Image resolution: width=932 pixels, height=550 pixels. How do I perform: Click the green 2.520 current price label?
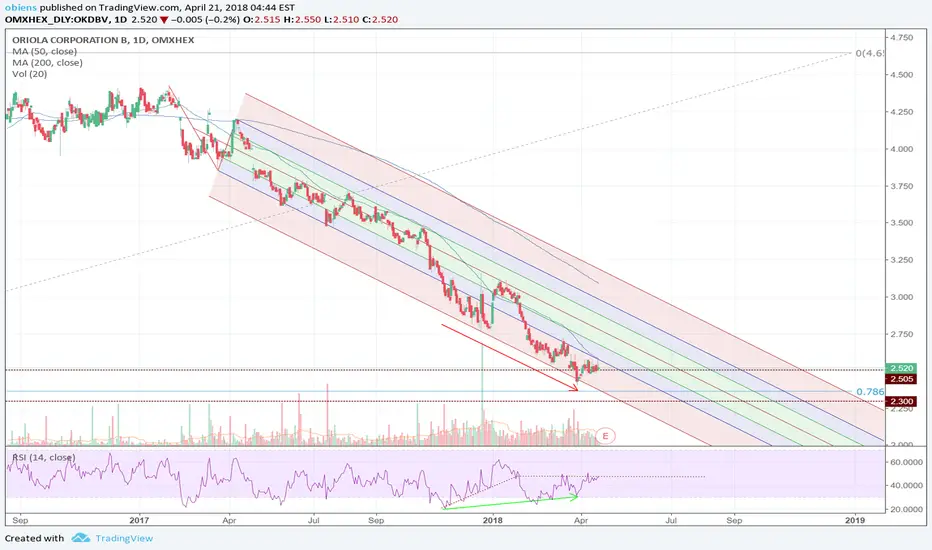tap(901, 369)
